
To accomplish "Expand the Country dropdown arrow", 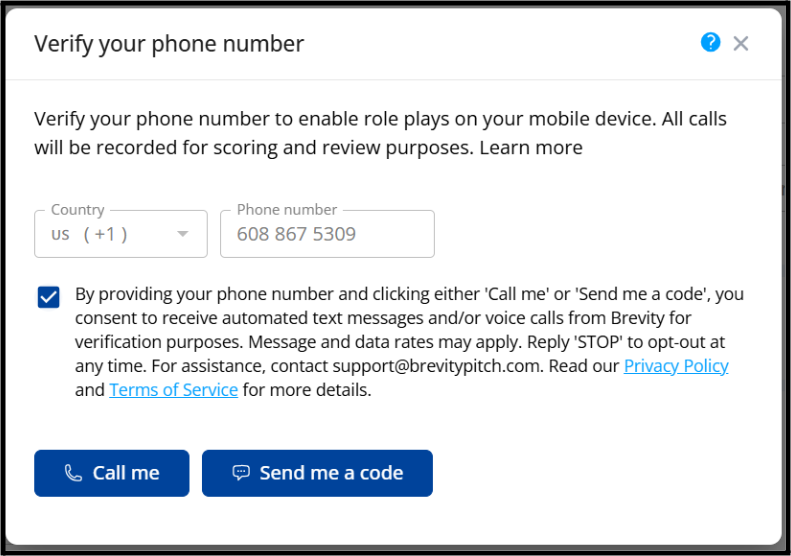I will click(183, 234).
